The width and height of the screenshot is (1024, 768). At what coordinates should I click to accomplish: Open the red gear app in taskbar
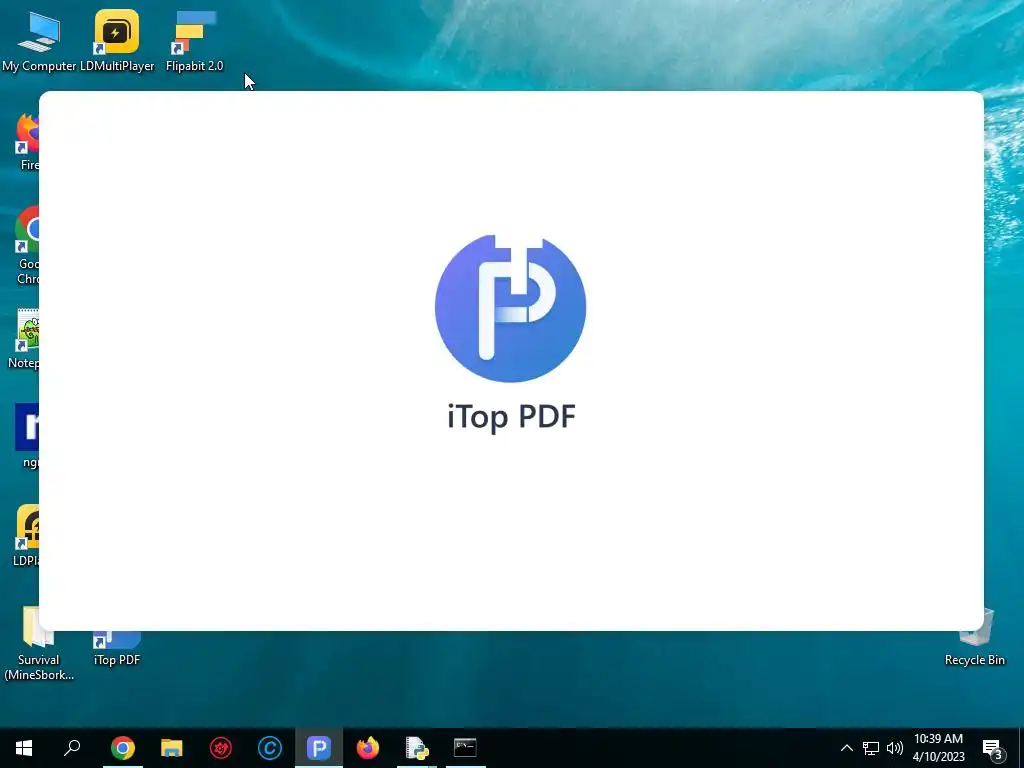tap(221, 748)
